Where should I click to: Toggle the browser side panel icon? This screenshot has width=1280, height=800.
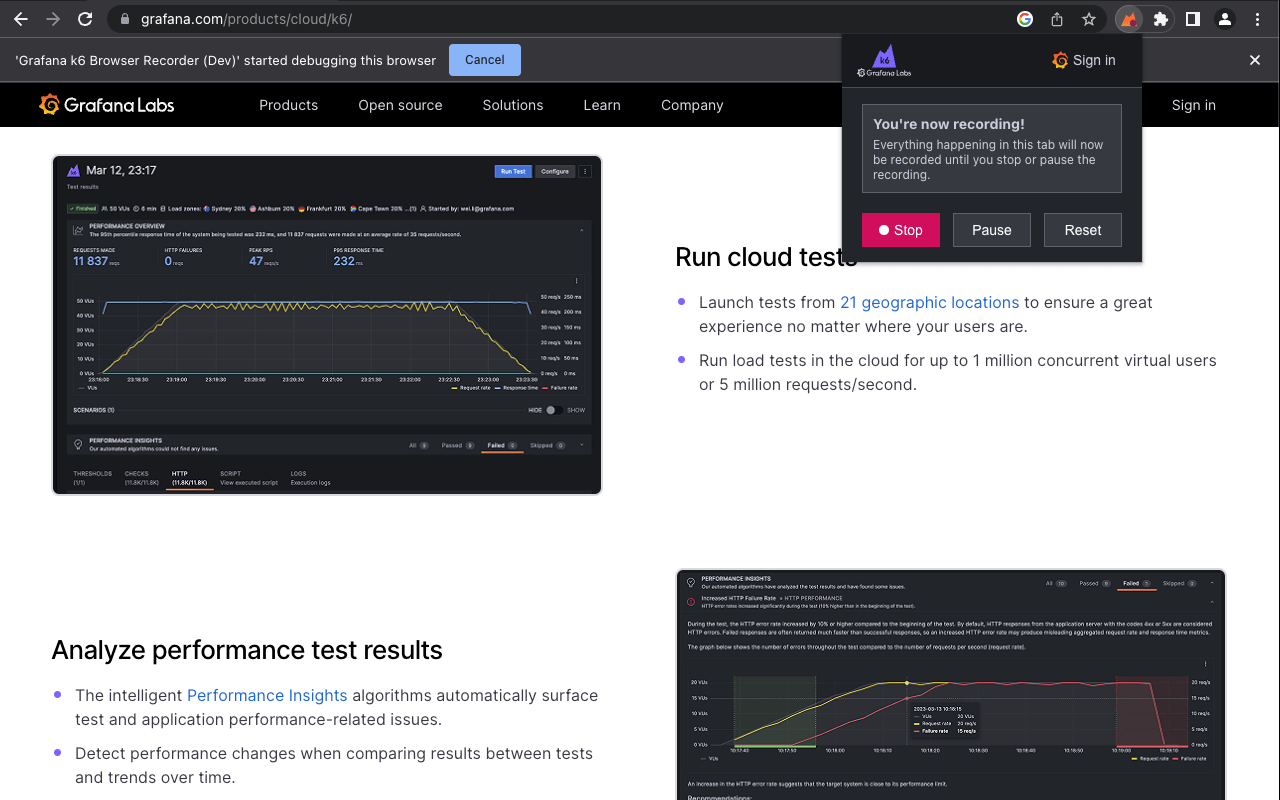(1193, 19)
